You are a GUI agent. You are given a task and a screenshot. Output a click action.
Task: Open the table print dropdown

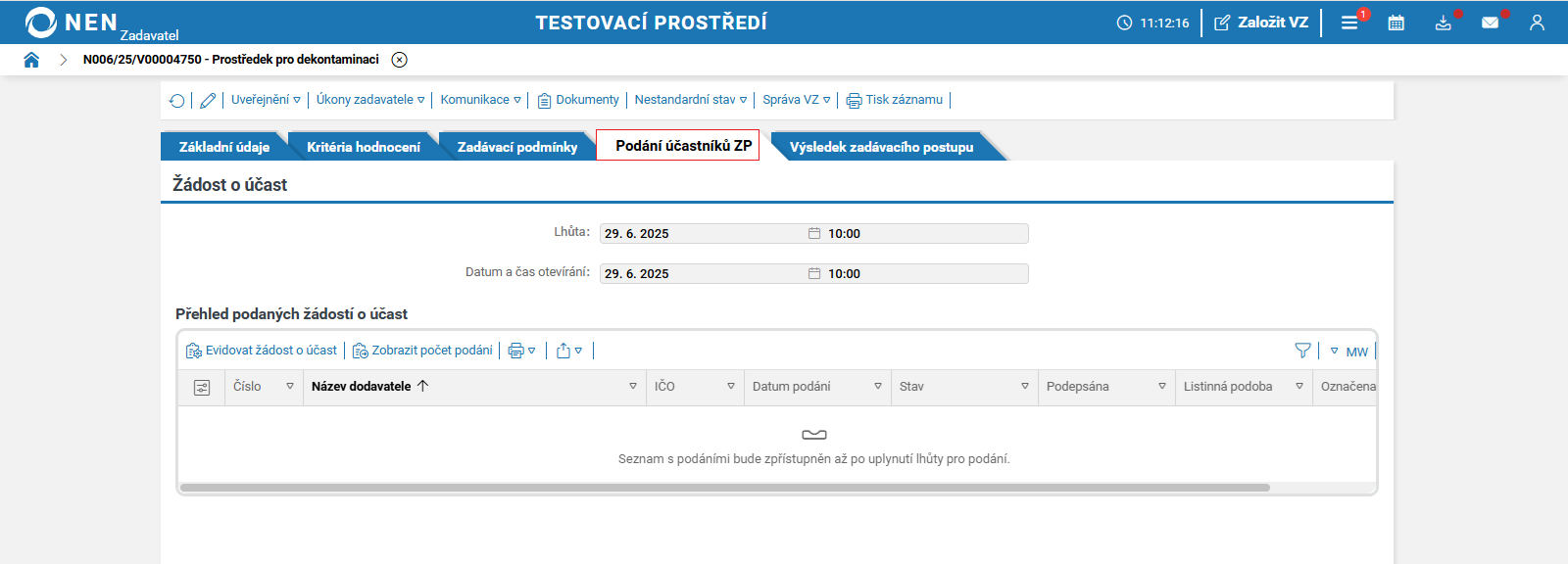tap(522, 351)
